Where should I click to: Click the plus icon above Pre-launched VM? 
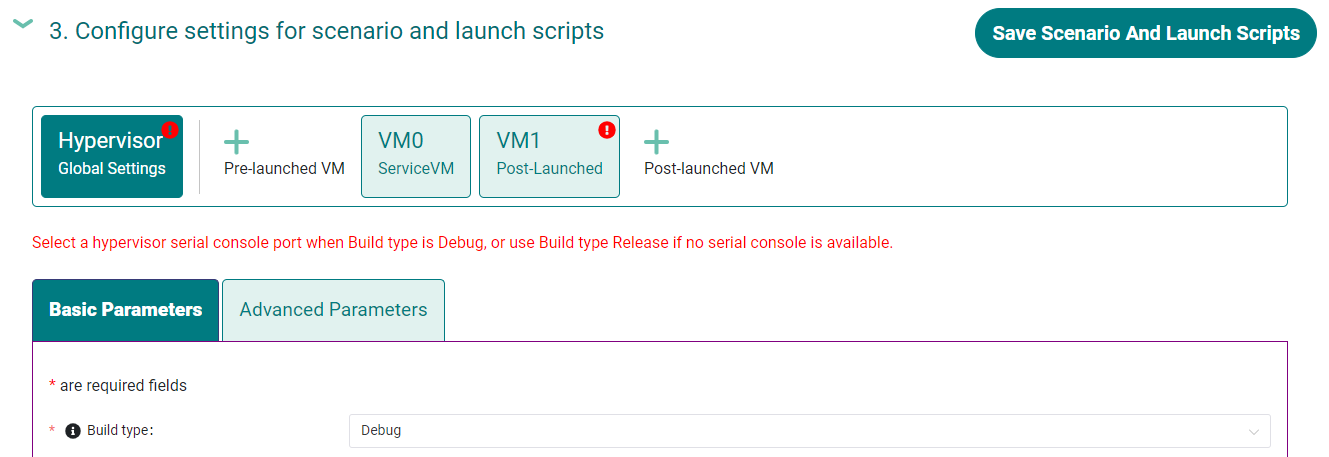(x=236, y=142)
